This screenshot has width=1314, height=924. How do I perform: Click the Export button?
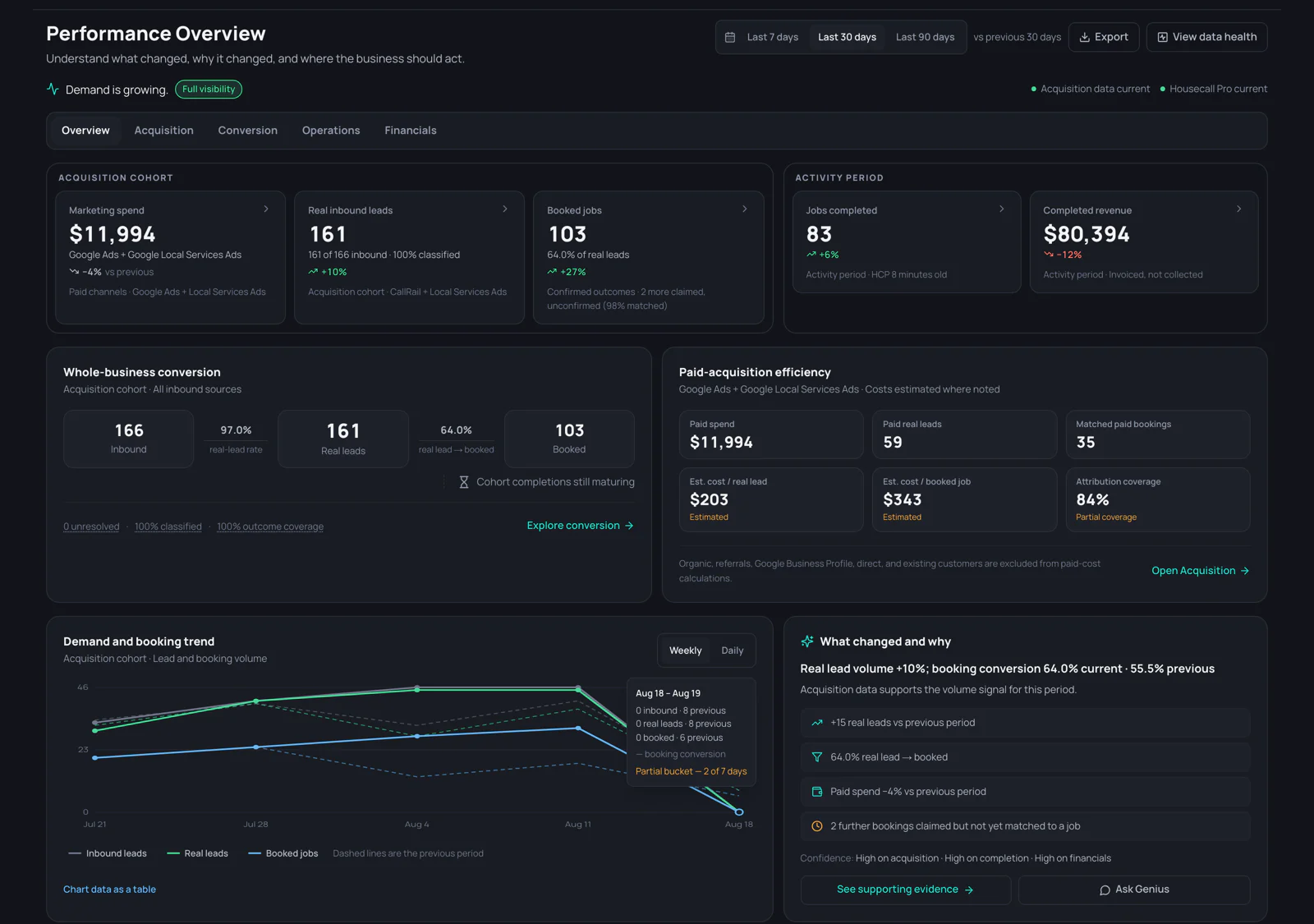[x=1104, y=37]
